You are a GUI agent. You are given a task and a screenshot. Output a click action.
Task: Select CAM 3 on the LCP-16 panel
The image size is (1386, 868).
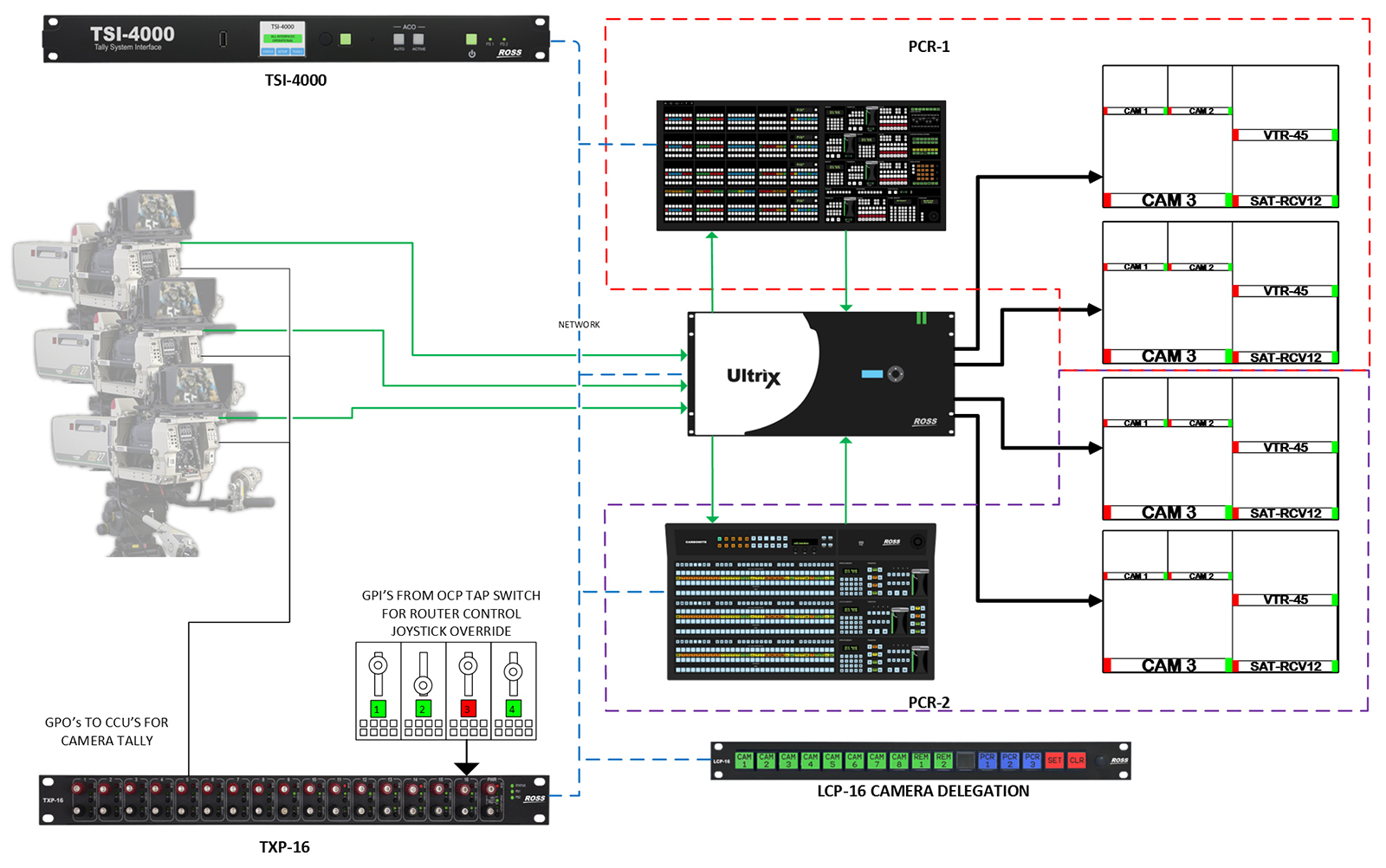click(788, 761)
